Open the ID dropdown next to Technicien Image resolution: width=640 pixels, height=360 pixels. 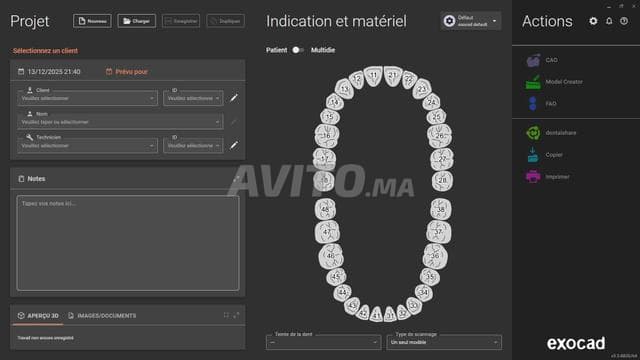coord(193,145)
